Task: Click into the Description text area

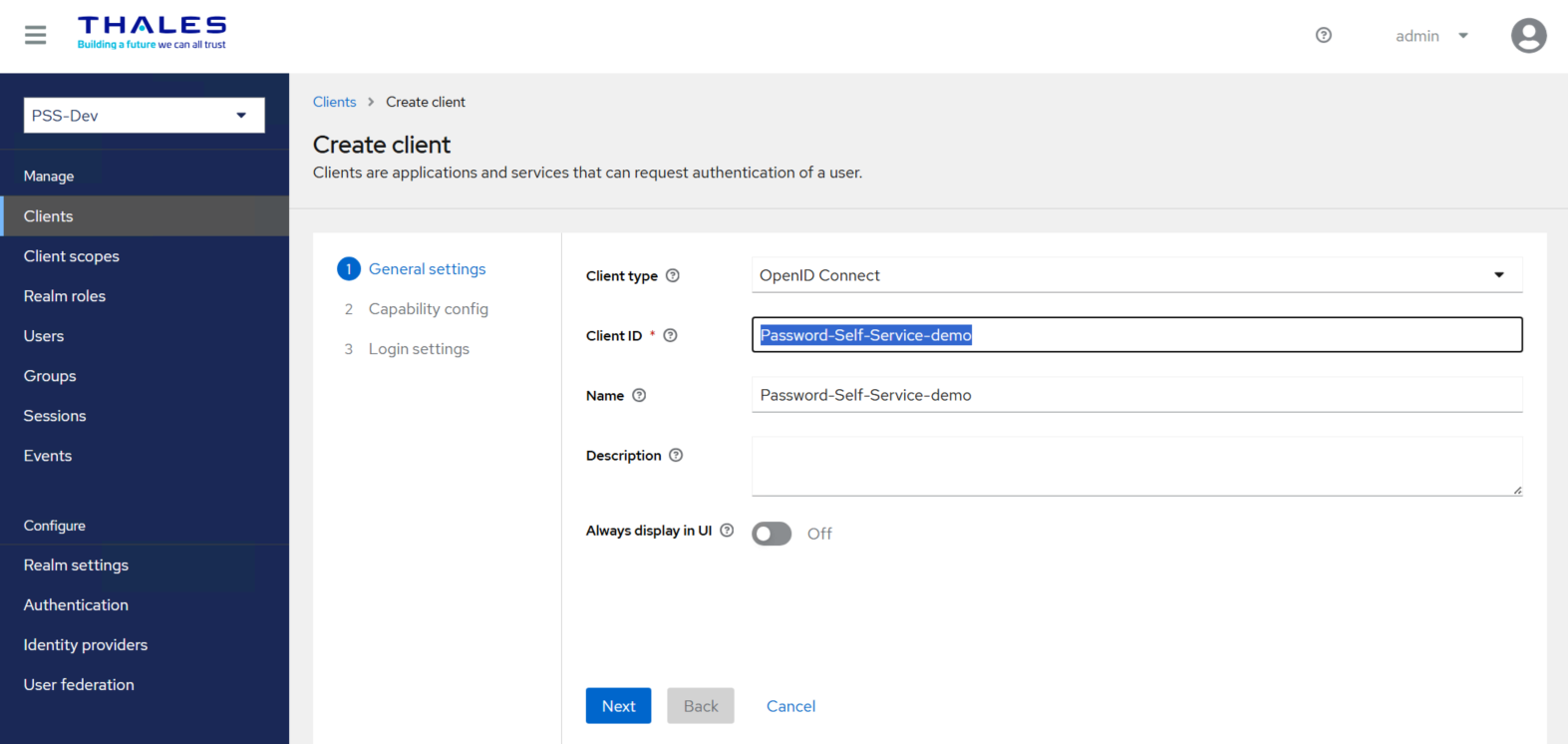Action: point(1135,466)
